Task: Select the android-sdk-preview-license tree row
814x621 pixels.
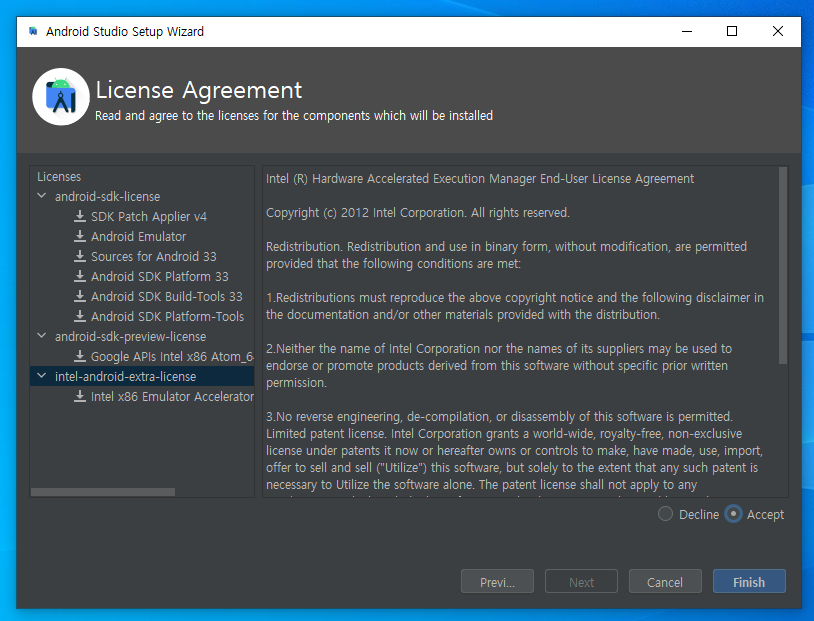Action: [142, 336]
